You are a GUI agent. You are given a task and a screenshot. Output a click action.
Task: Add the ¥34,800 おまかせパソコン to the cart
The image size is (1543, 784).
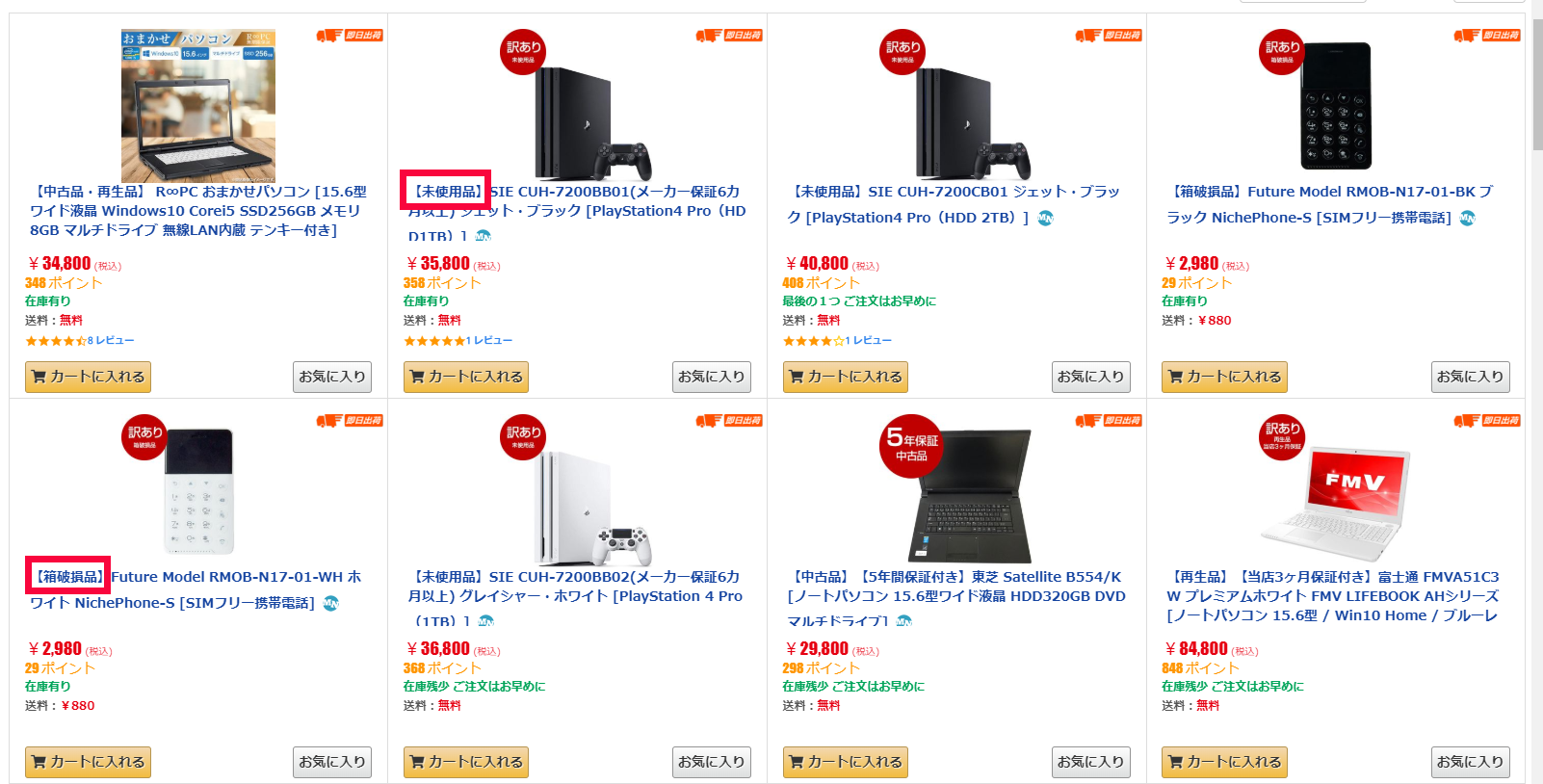click(88, 377)
